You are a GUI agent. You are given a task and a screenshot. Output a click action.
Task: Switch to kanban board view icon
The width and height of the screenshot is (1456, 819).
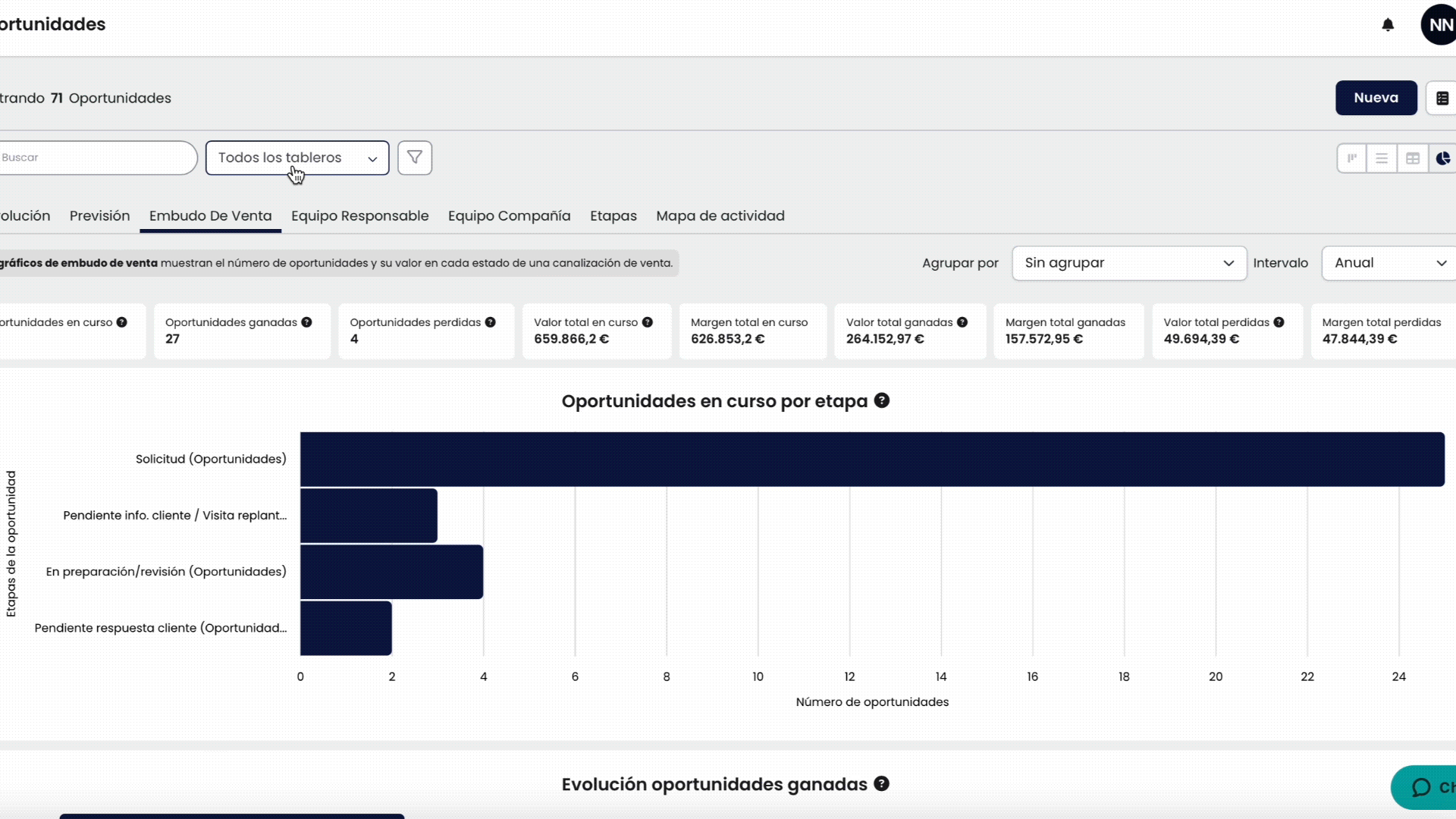[x=1352, y=158]
